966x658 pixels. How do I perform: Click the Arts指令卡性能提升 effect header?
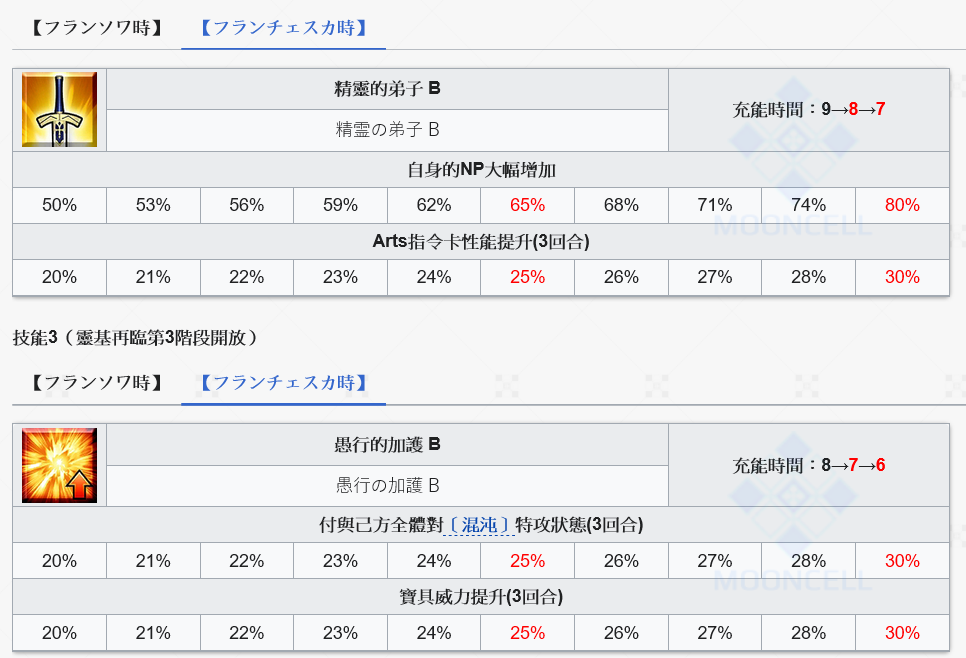click(481, 242)
